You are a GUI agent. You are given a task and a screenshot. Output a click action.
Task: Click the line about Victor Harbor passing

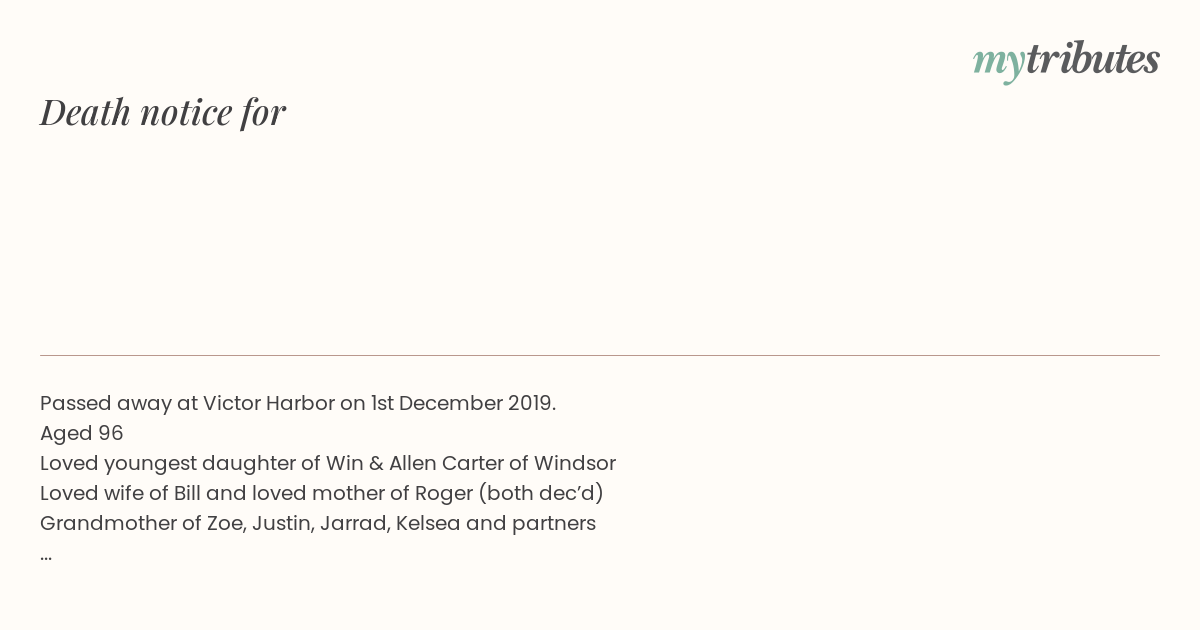[x=298, y=403]
